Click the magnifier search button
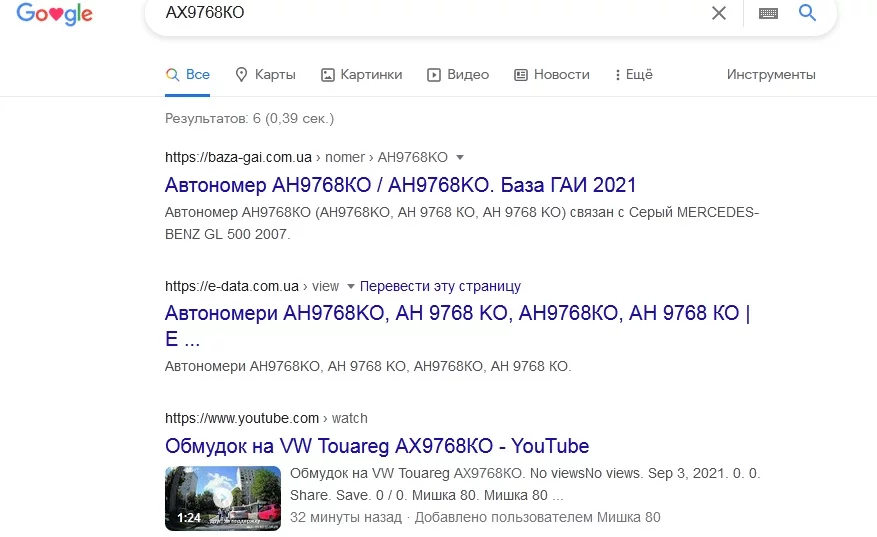This screenshot has height=537, width=877. pyautogui.click(x=807, y=12)
